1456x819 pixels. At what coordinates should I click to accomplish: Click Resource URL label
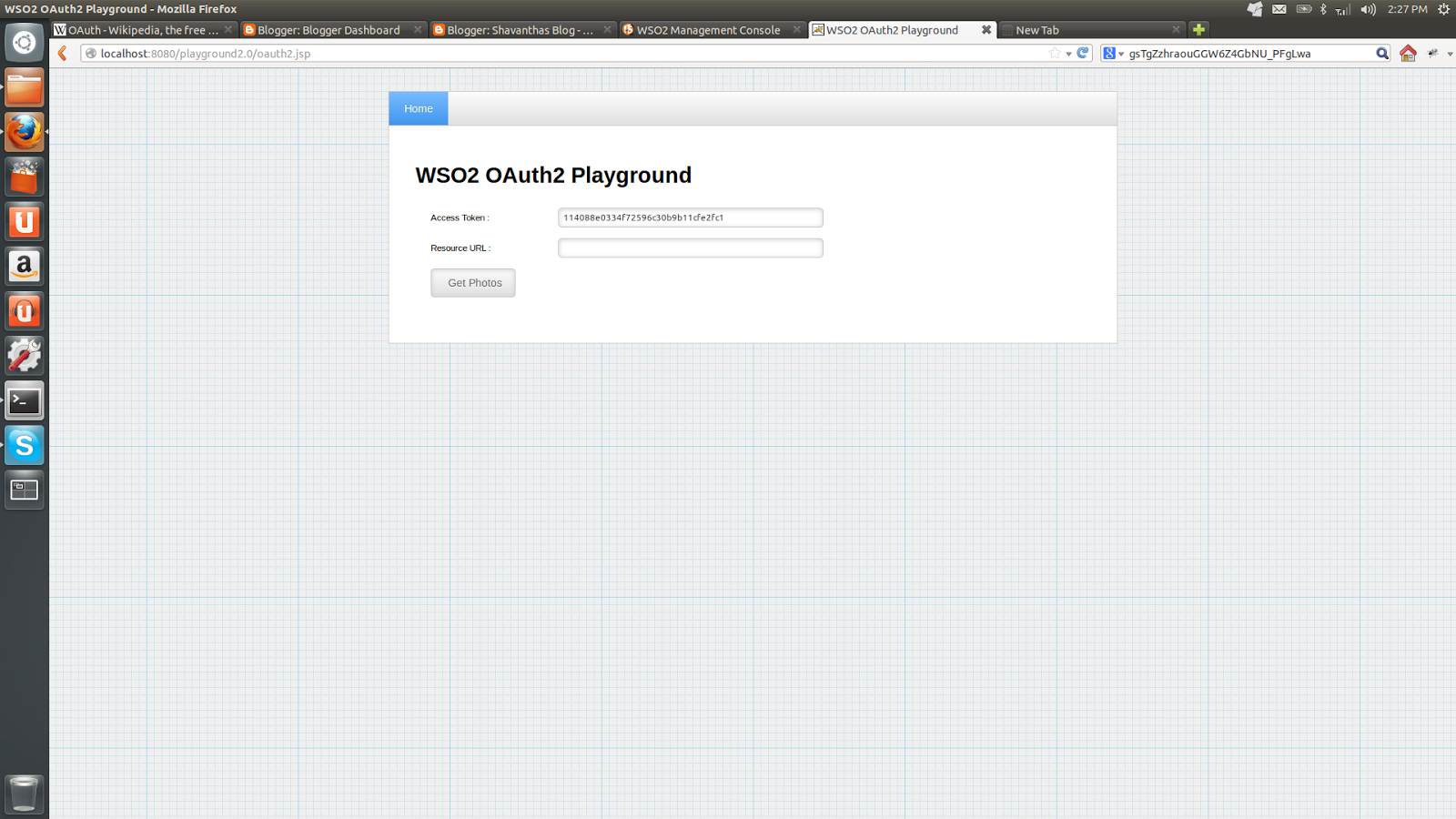[460, 248]
